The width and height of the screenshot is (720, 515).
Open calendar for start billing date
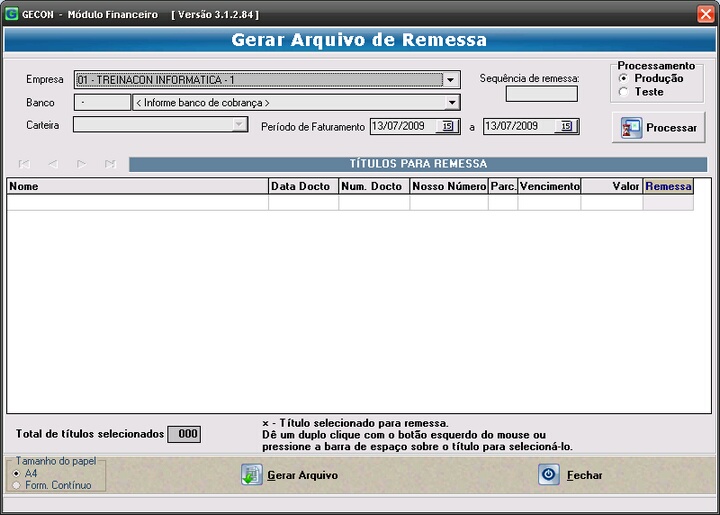448,126
